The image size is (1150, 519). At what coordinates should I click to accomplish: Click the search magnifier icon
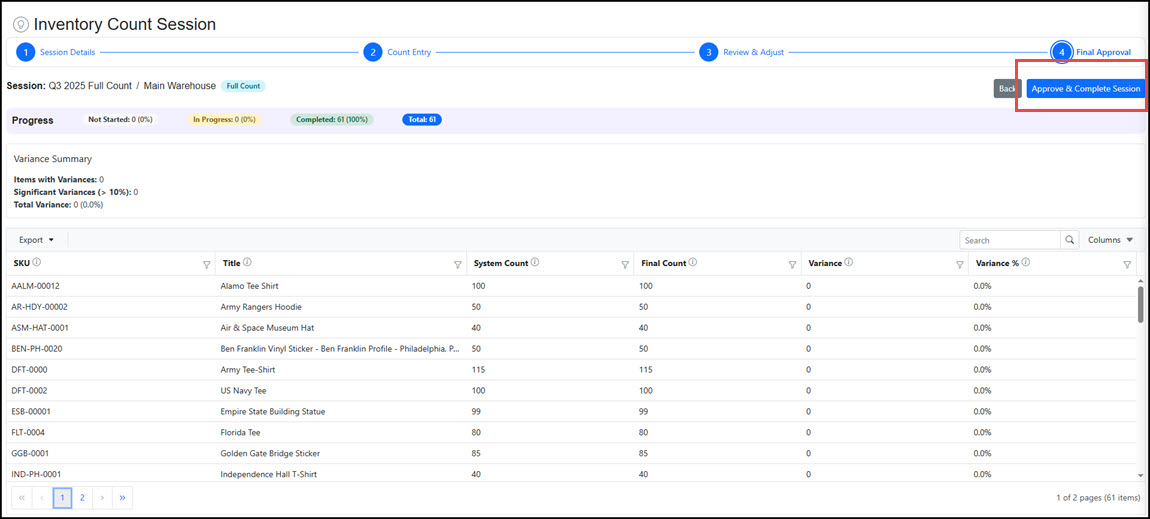coord(1071,240)
